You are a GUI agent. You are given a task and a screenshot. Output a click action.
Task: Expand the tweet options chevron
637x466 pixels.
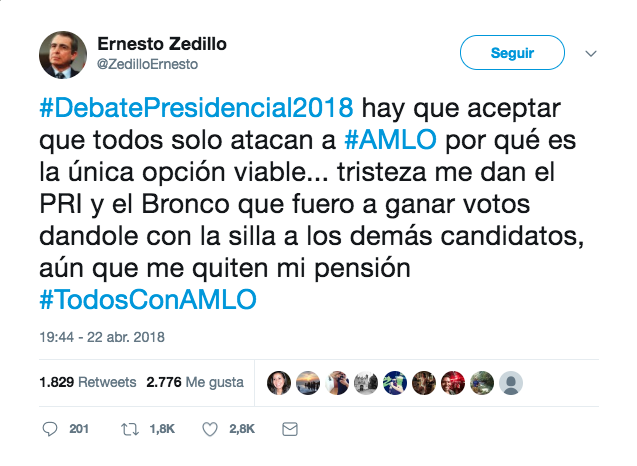[x=590, y=54]
